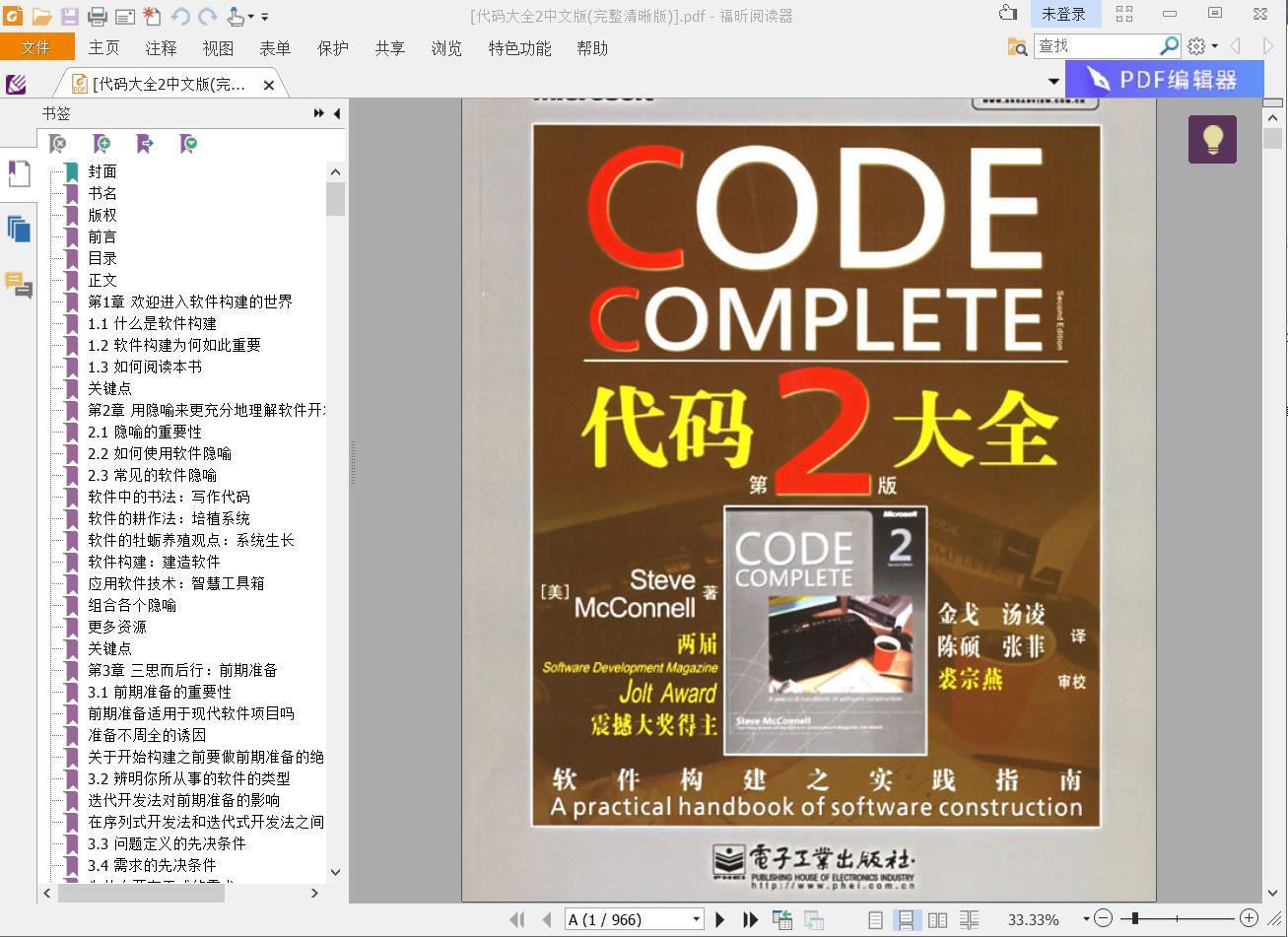Switch to the 表单 ribbon tab
The image size is (1288, 937).
(275, 48)
